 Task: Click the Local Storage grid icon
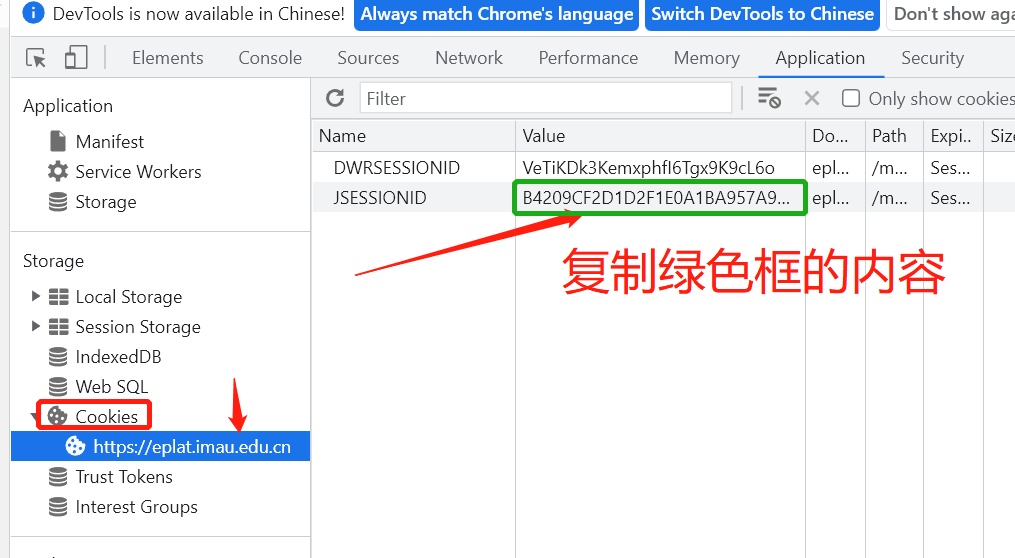tap(59, 296)
